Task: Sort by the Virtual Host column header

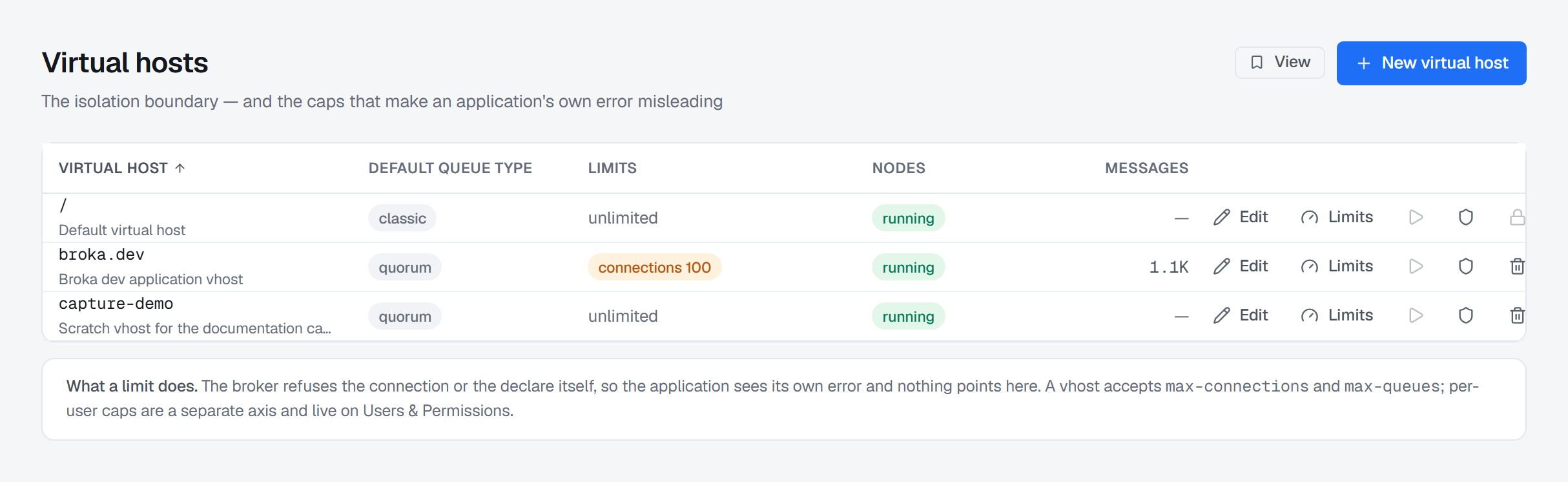Action: (x=122, y=168)
